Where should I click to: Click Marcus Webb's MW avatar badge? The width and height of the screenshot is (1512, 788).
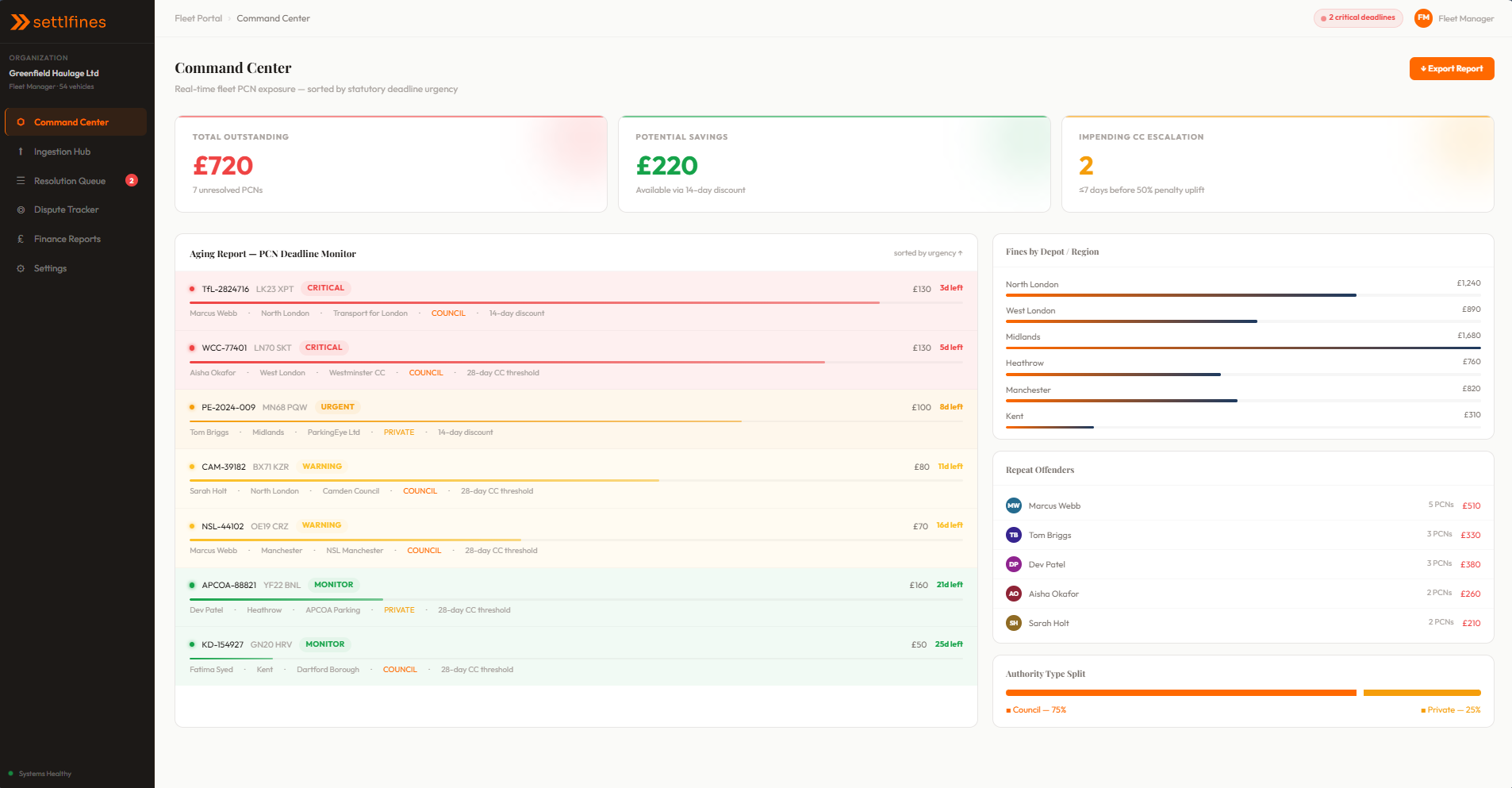[x=1013, y=505]
